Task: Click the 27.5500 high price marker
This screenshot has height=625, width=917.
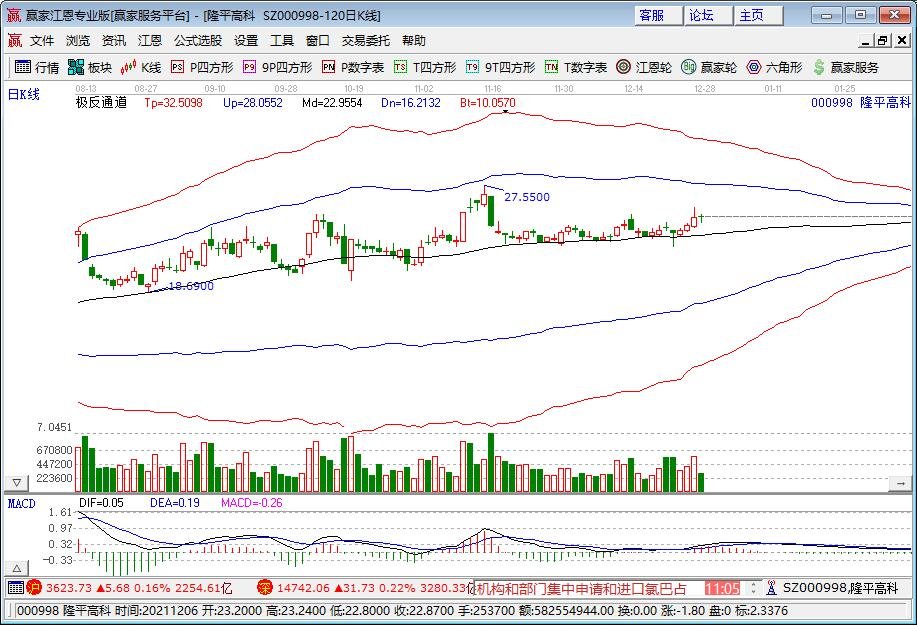Action: [527, 197]
